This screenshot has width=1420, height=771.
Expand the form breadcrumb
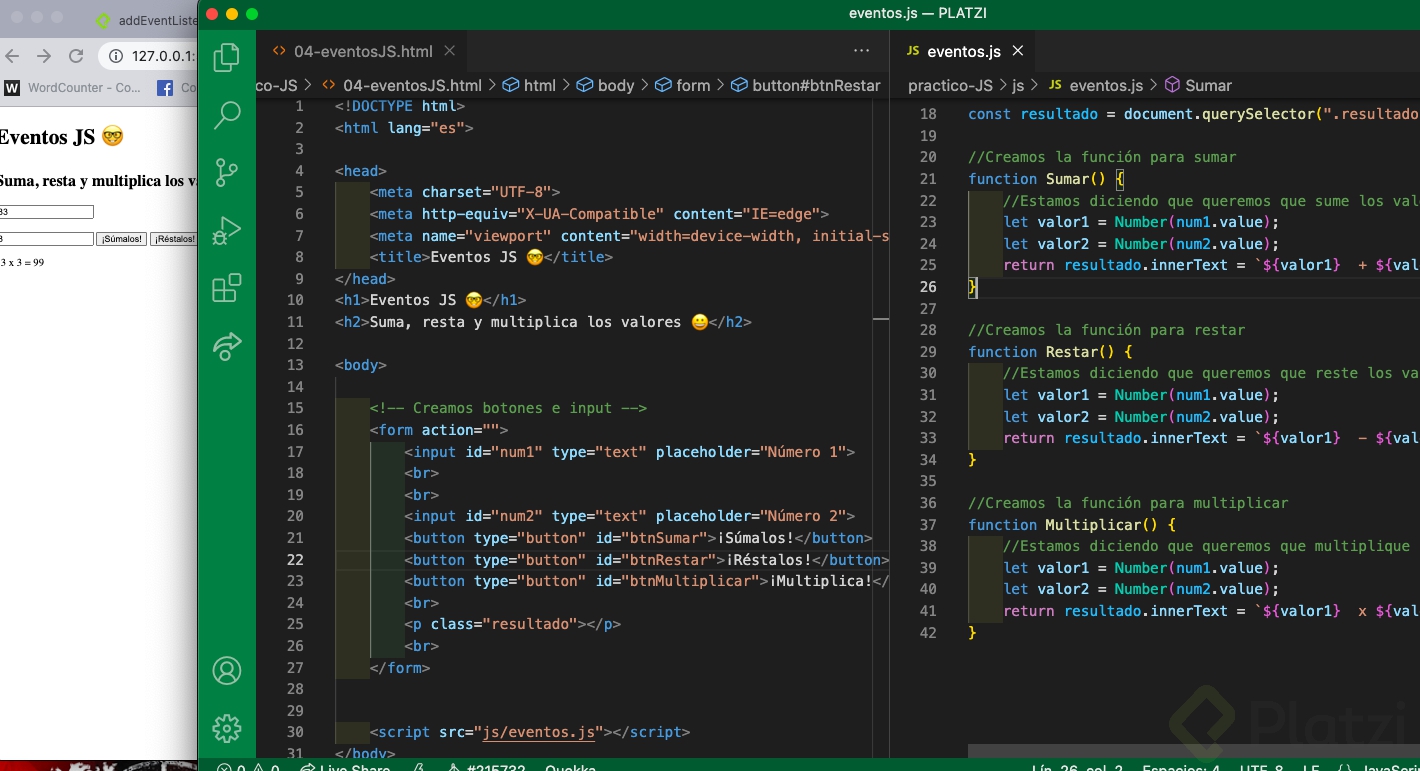682,86
